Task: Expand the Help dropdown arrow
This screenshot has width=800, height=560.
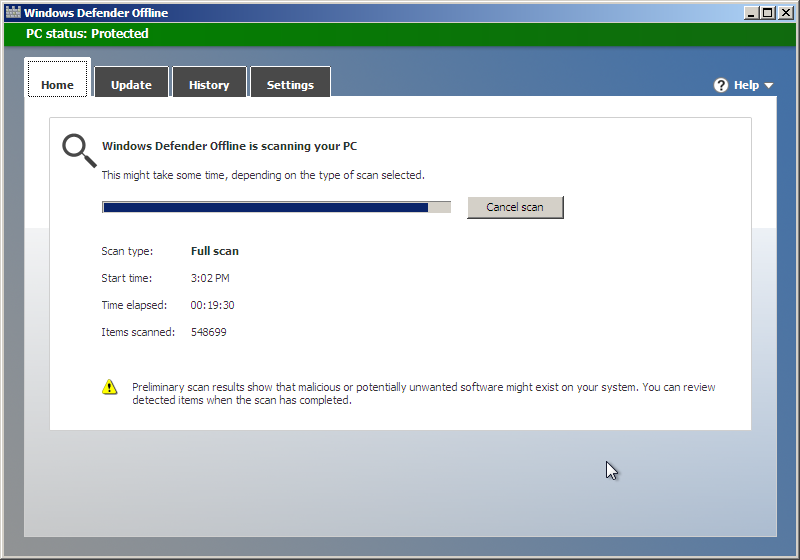Action: pyautogui.click(x=769, y=86)
